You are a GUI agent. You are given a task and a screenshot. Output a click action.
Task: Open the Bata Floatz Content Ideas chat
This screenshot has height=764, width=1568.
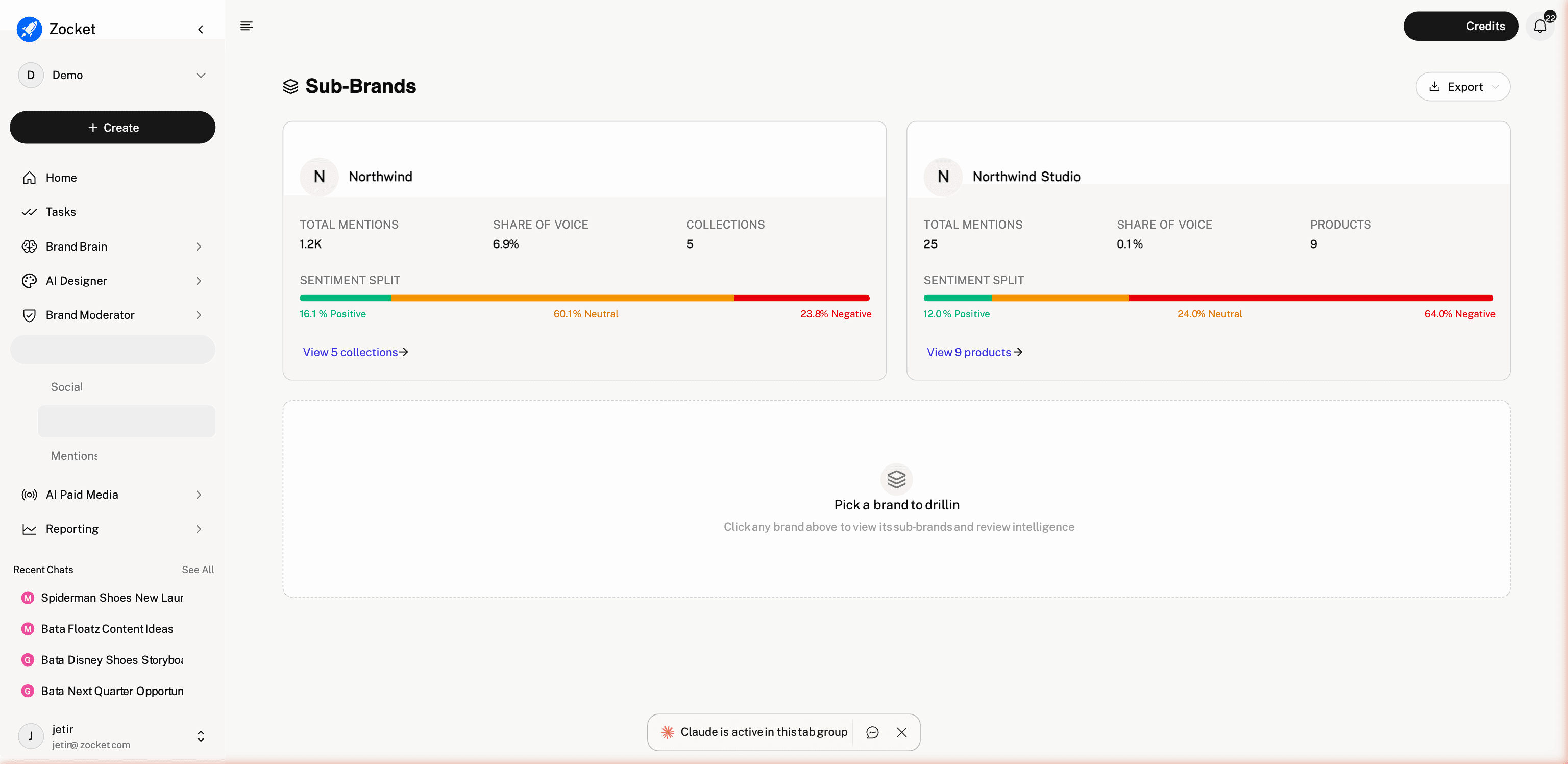click(x=107, y=629)
